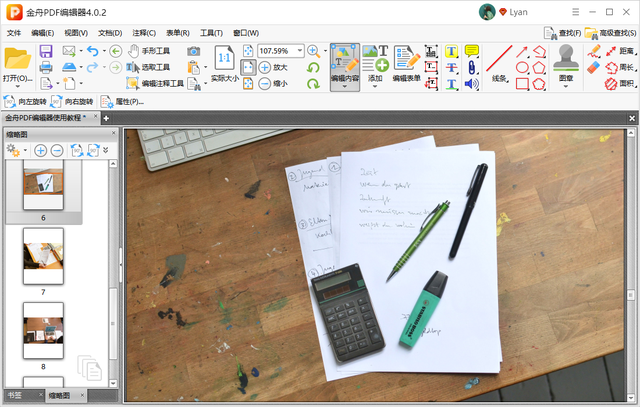Click the magnifier zoom-in tool icon

pyautogui.click(x=313, y=51)
